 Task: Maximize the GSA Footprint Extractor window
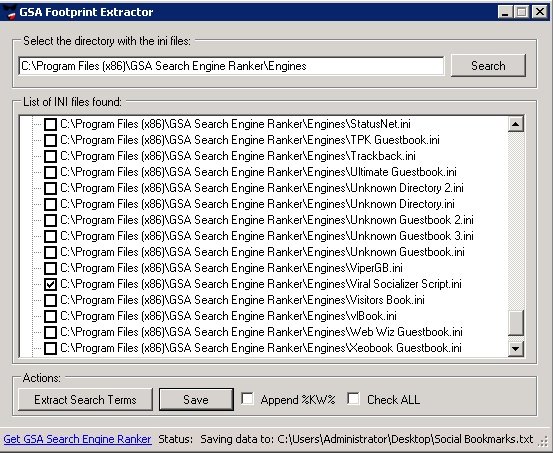tap(522, 12)
